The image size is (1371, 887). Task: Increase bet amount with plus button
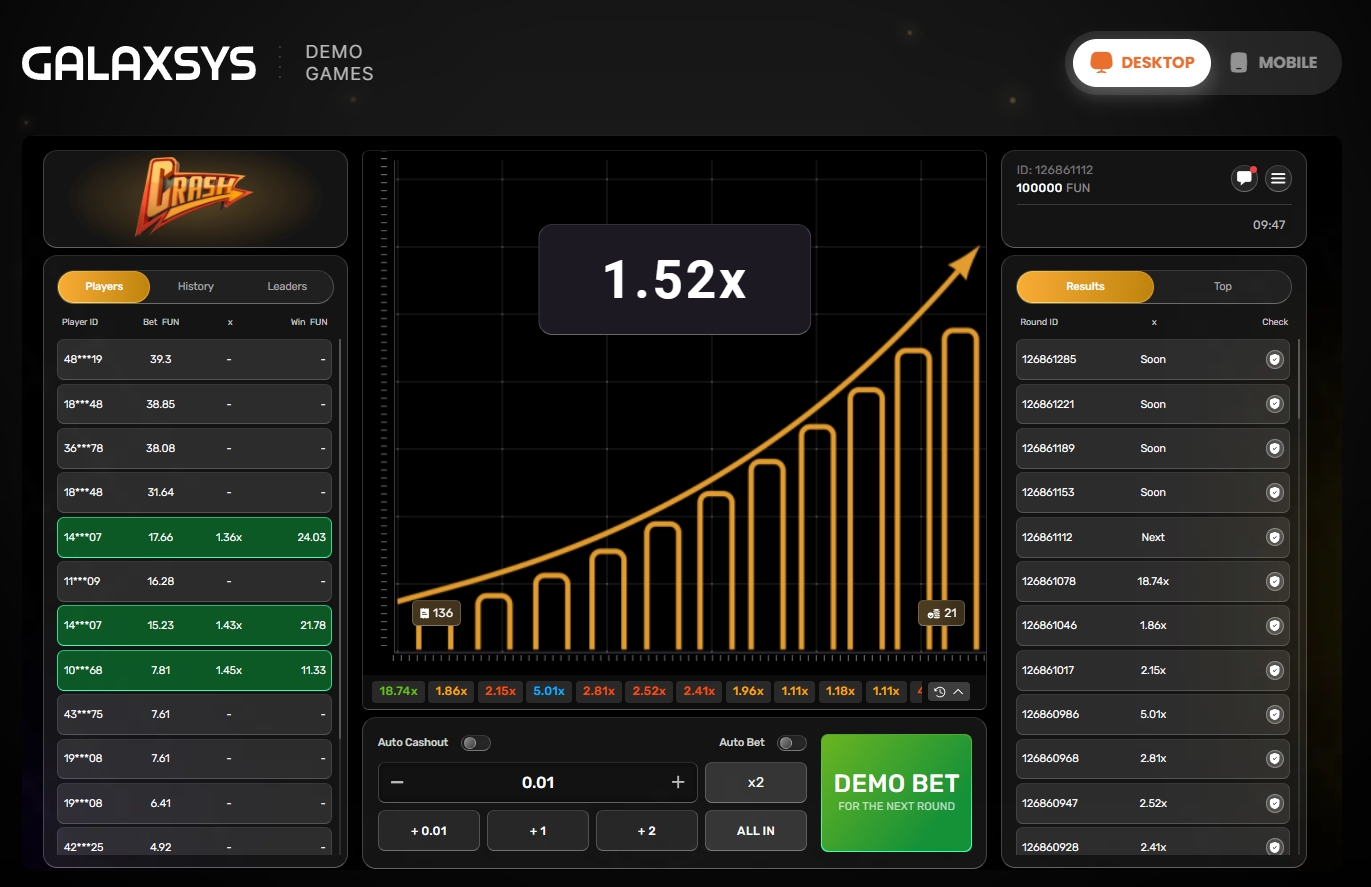pyautogui.click(x=678, y=782)
